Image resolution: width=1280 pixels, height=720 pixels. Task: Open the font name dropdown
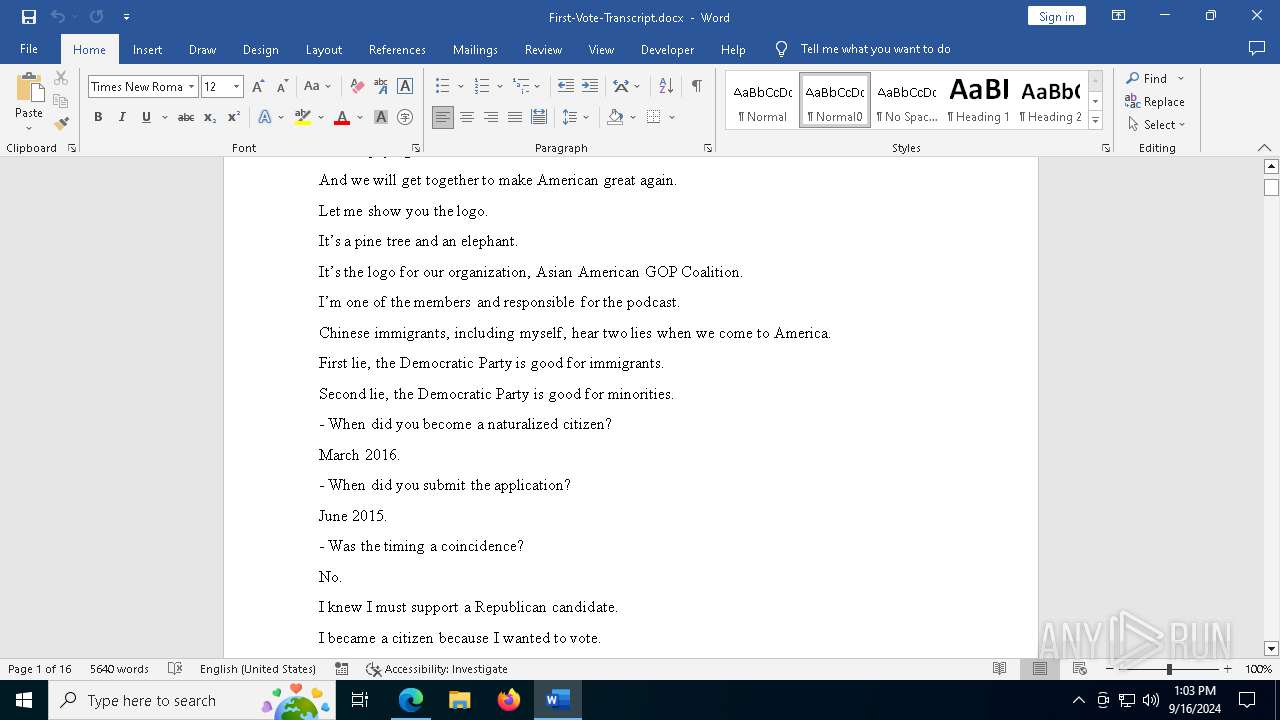pyautogui.click(x=191, y=87)
